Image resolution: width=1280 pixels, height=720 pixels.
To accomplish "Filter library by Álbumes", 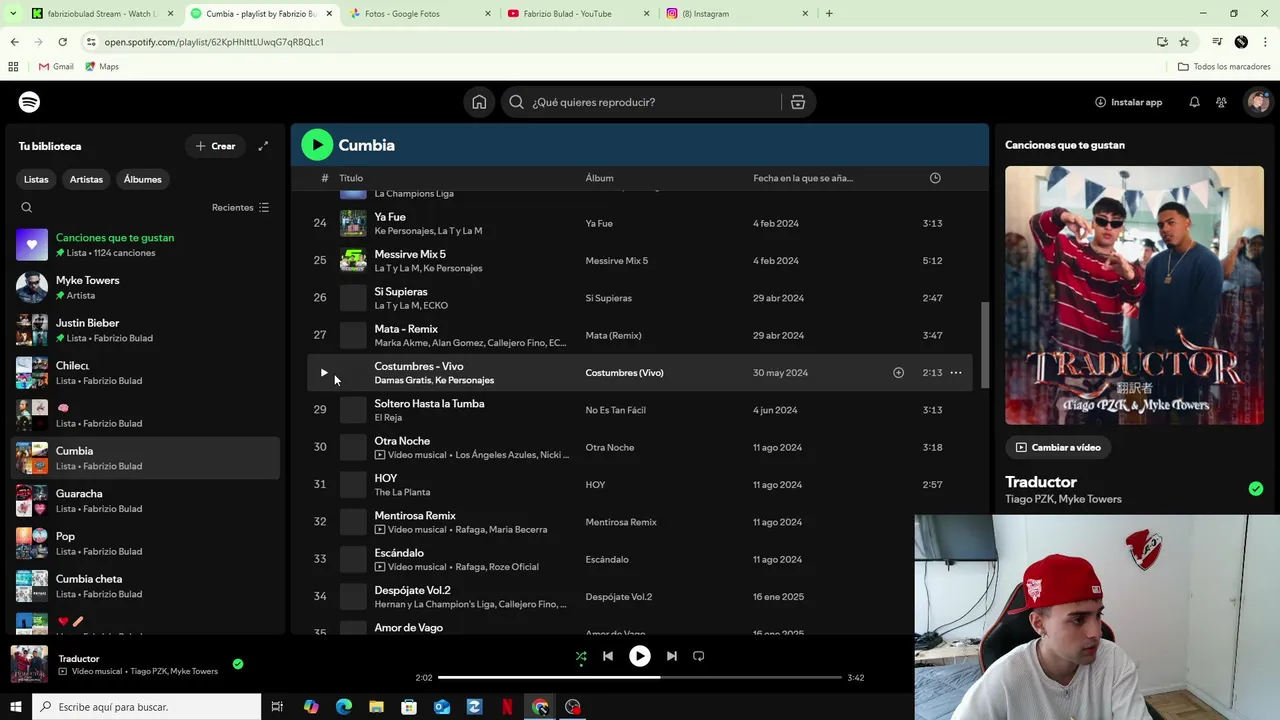I will click(x=143, y=180).
